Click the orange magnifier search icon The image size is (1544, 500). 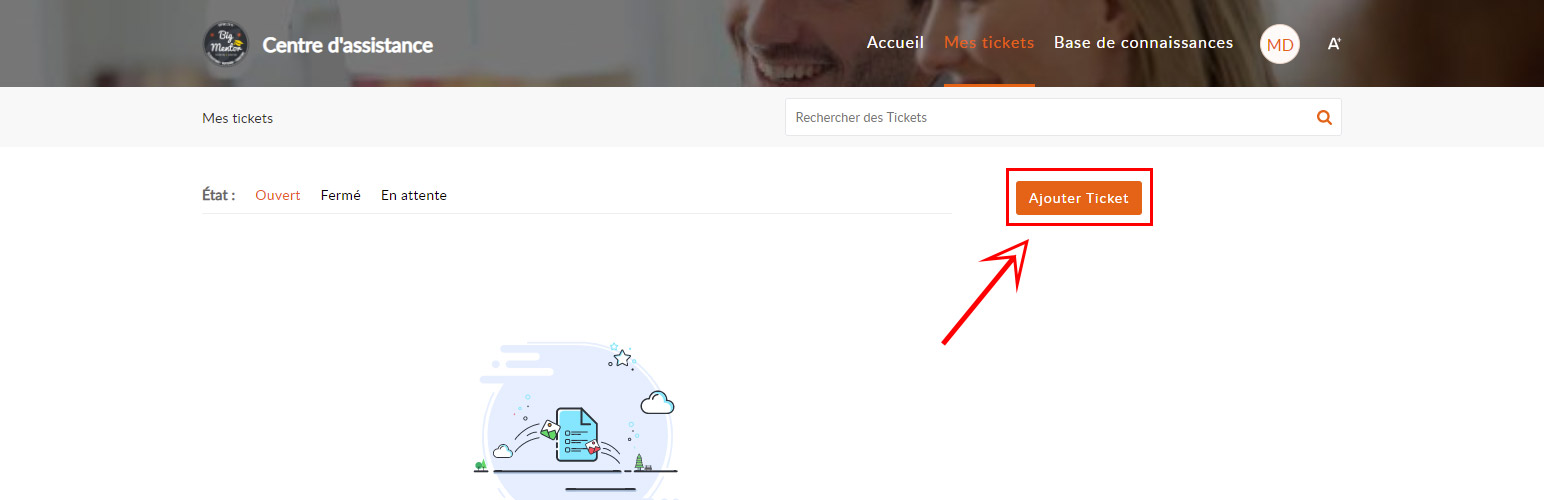(x=1324, y=117)
